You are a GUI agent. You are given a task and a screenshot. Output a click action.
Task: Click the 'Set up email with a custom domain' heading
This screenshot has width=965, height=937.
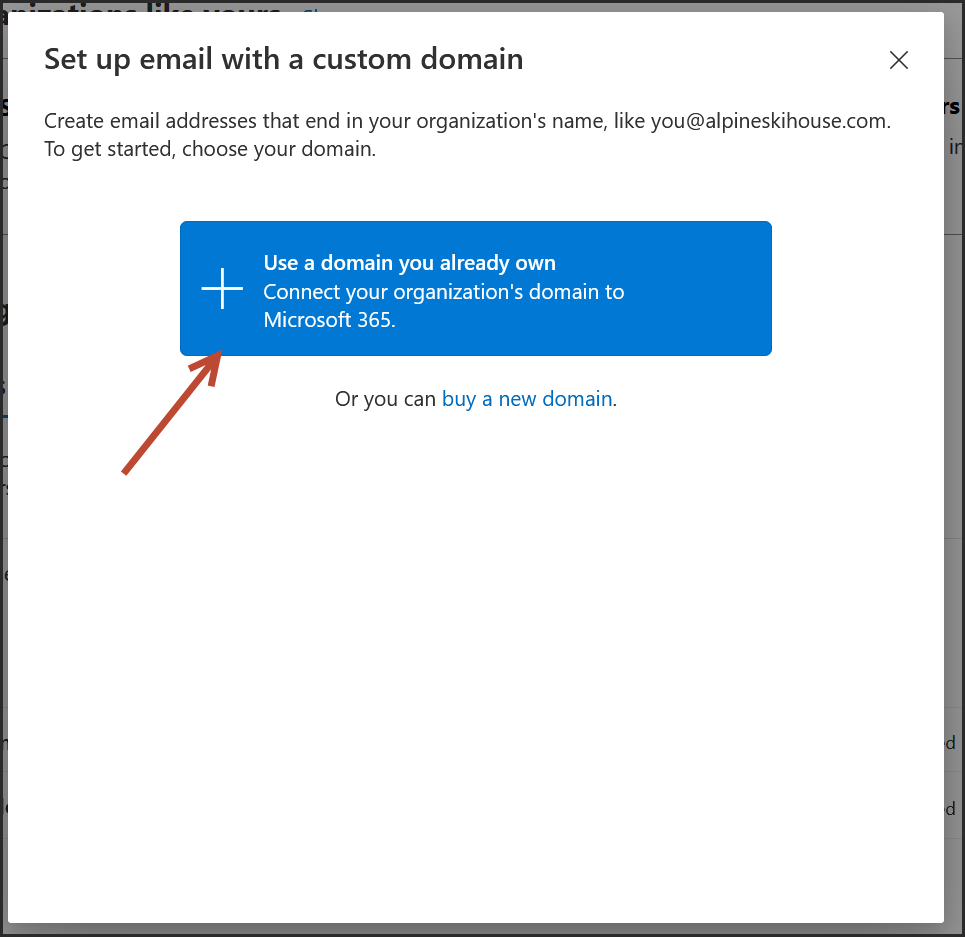[283, 59]
